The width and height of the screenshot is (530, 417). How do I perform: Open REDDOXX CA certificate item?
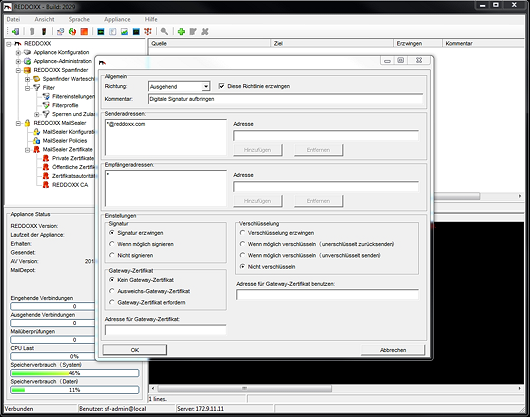click(x=70, y=185)
